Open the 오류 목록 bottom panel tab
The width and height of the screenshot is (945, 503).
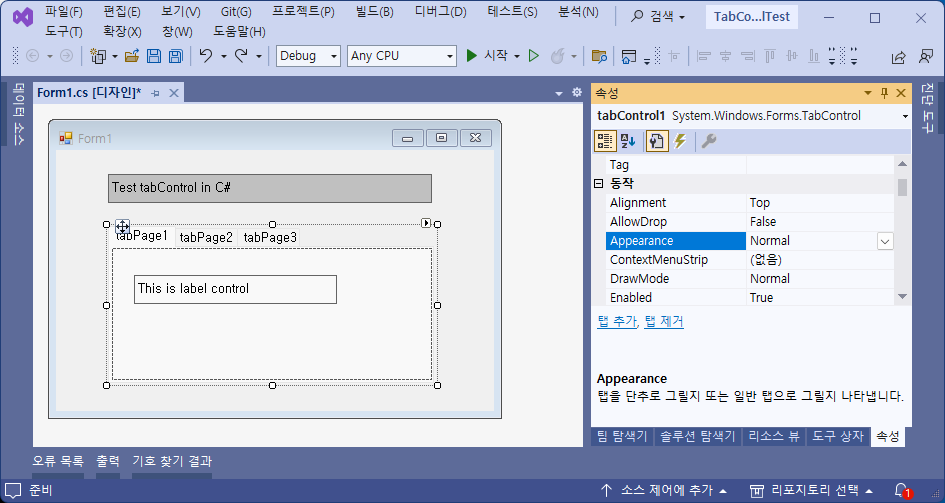58,461
